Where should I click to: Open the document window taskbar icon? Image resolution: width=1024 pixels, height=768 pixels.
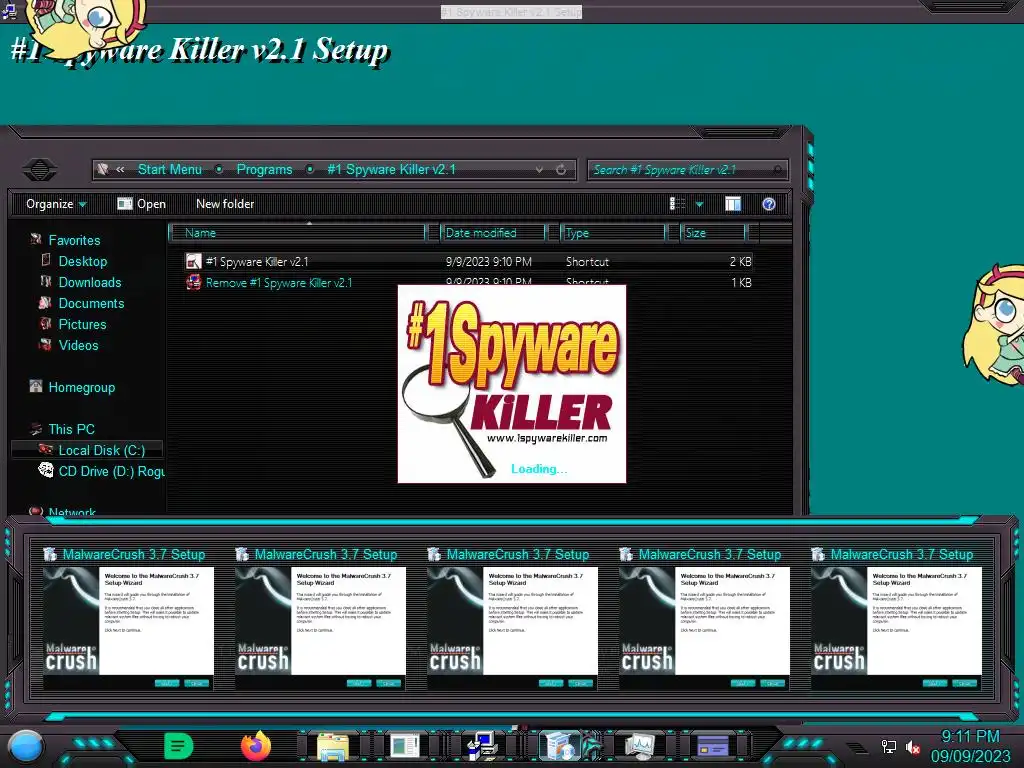coord(405,746)
